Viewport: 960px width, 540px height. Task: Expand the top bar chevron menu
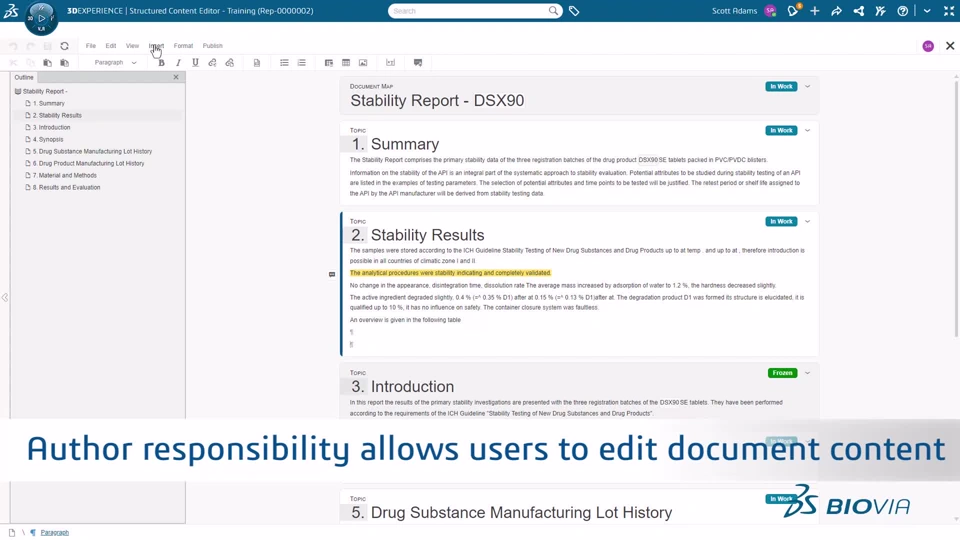[927, 11]
